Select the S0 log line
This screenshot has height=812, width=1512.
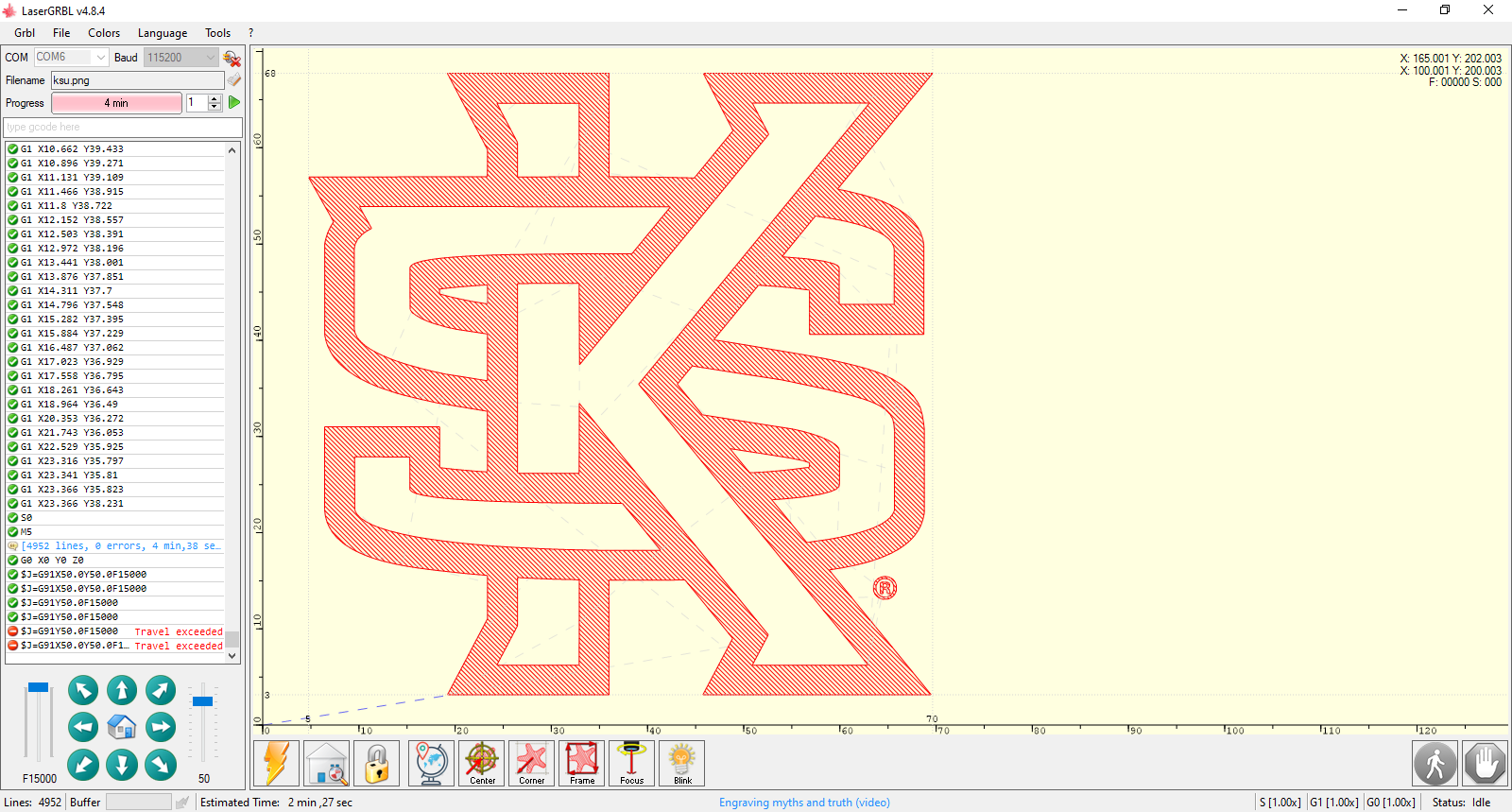pyautogui.click(x=114, y=518)
